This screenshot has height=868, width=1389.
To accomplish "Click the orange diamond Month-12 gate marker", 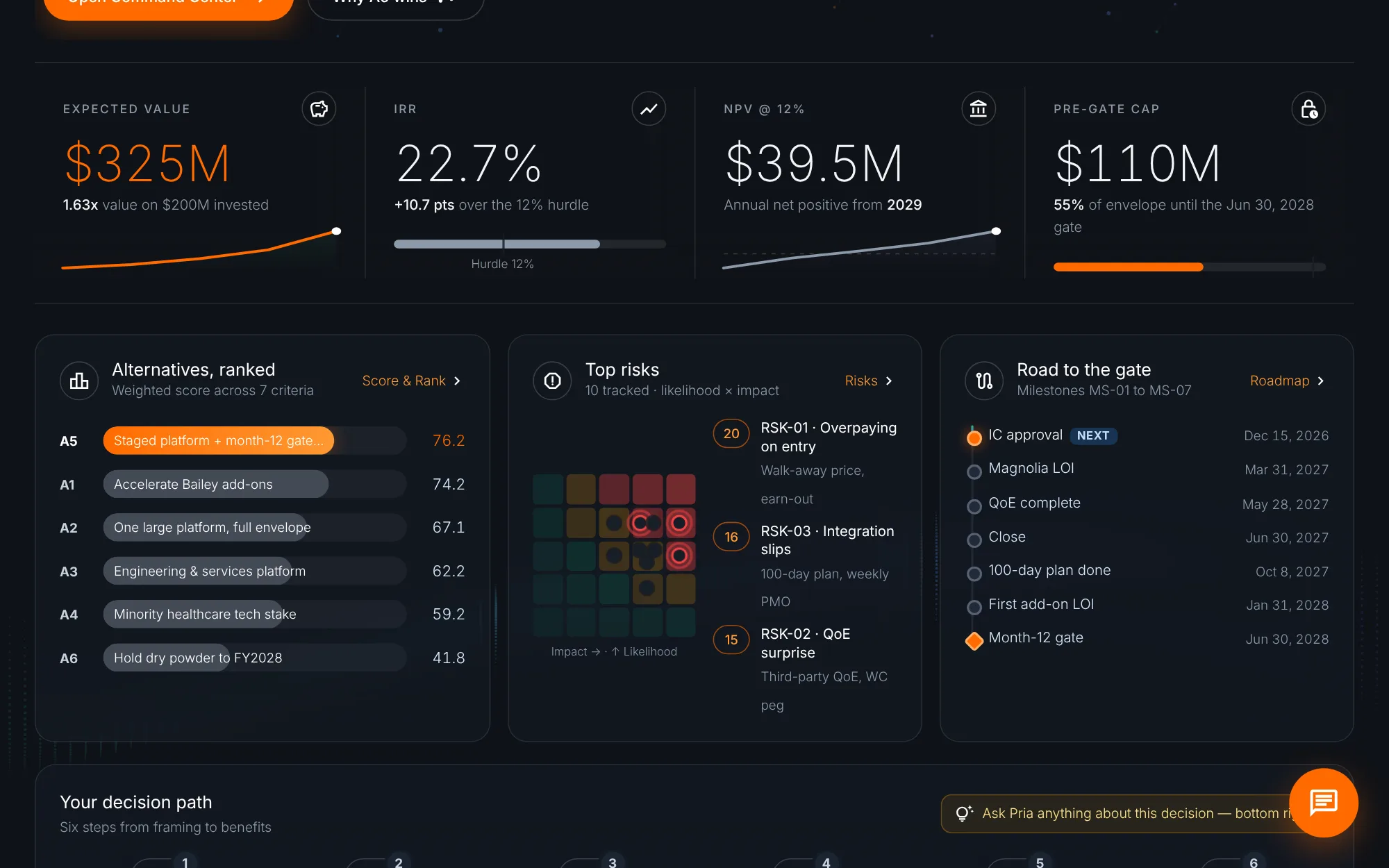I will [x=974, y=640].
